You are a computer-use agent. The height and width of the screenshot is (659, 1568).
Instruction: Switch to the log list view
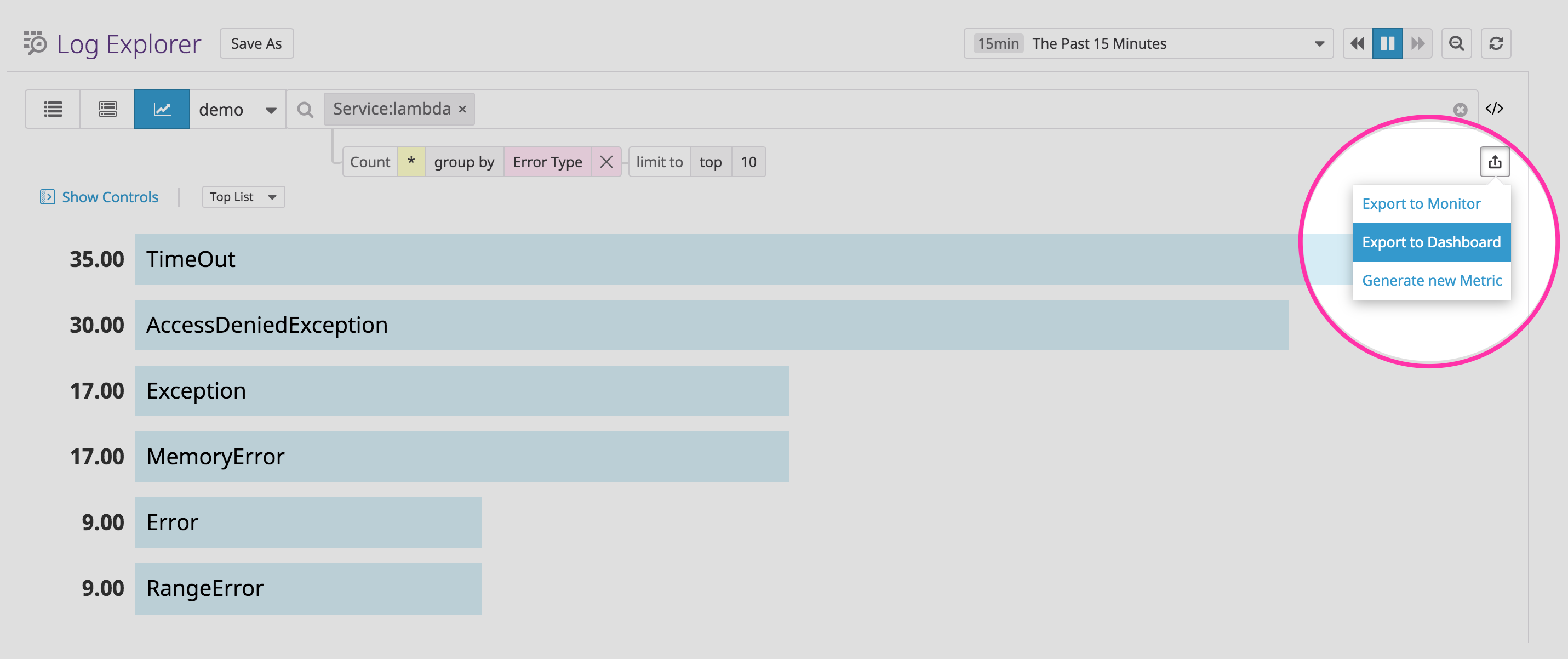53,109
